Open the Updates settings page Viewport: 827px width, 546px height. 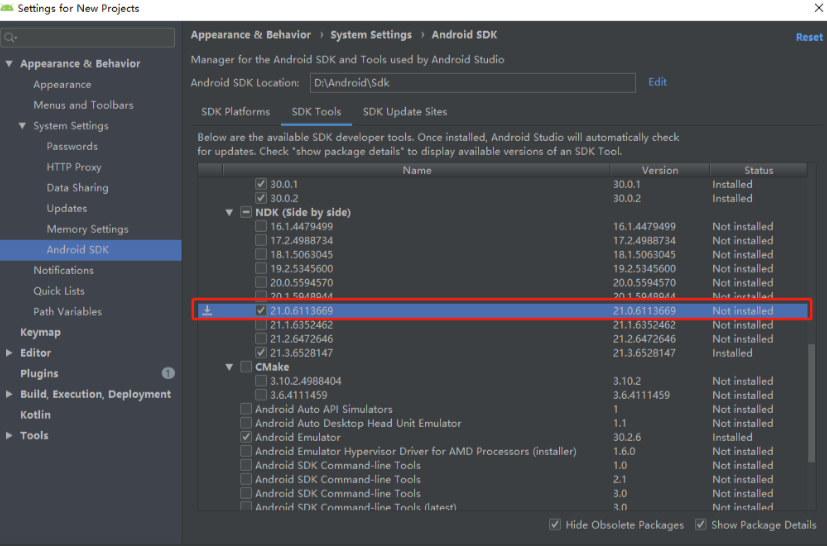[66, 208]
